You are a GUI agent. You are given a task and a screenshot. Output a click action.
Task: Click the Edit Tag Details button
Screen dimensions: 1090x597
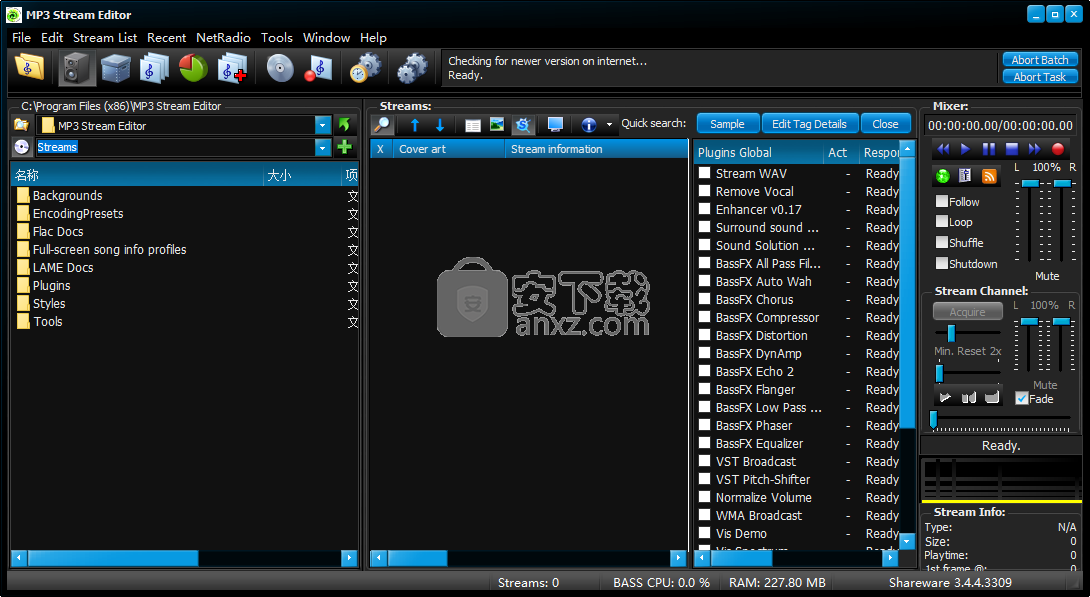(x=809, y=124)
